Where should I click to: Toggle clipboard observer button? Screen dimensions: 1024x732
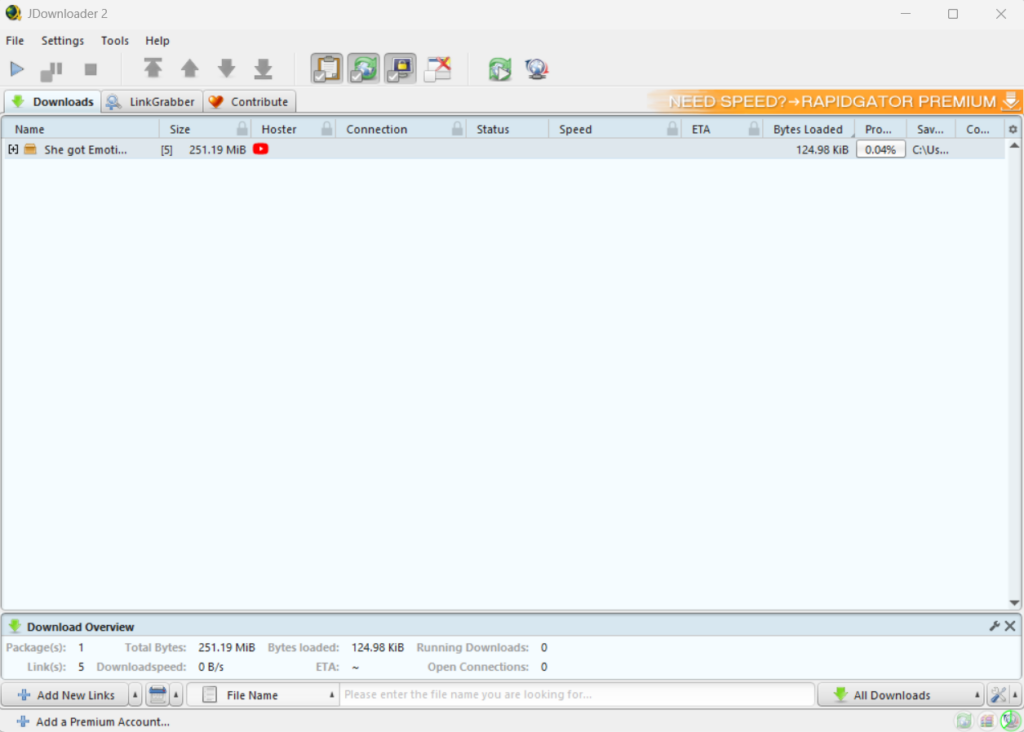[x=327, y=69]
